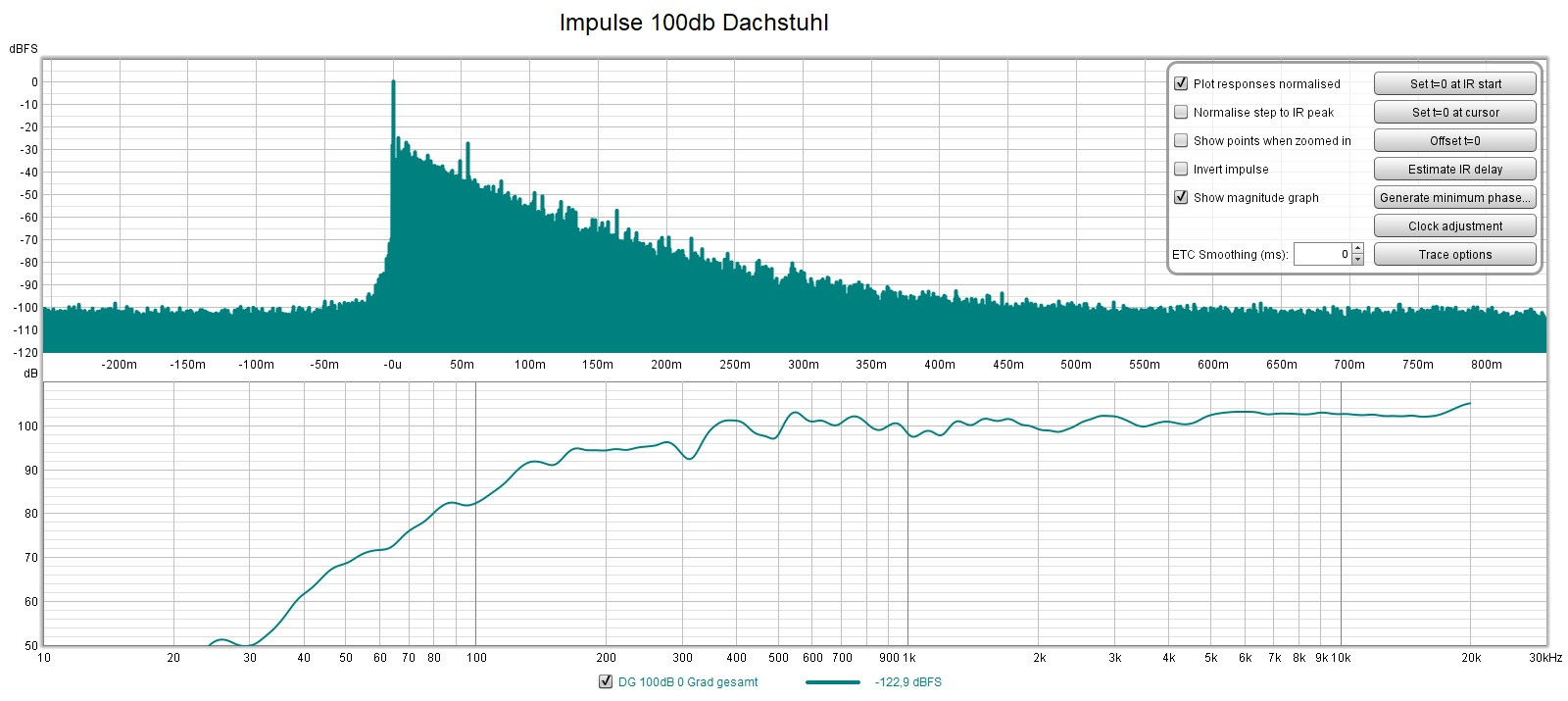
Task: Click the Offset t=0 button
Action: pyautogui.click(x=1455, y=140)
